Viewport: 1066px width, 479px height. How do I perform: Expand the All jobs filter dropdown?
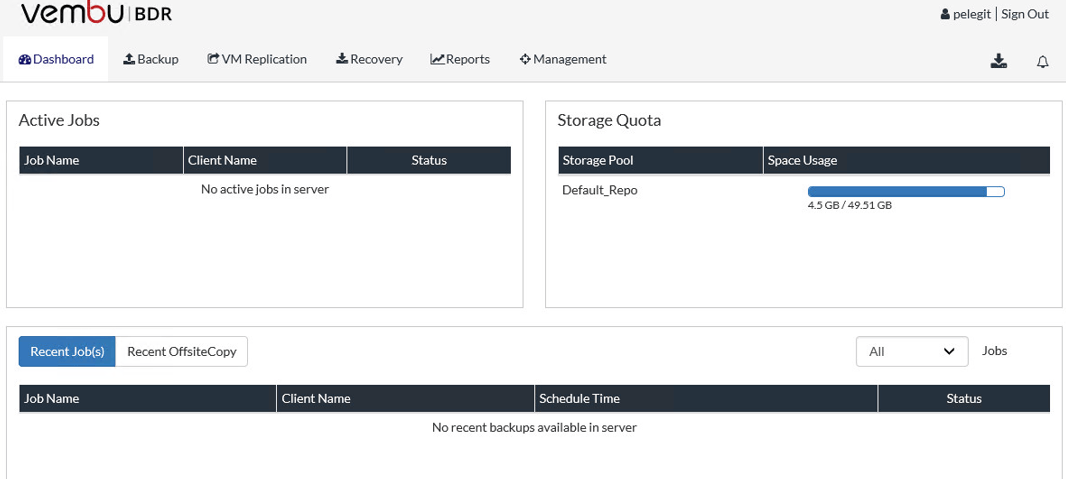[912, 351]
